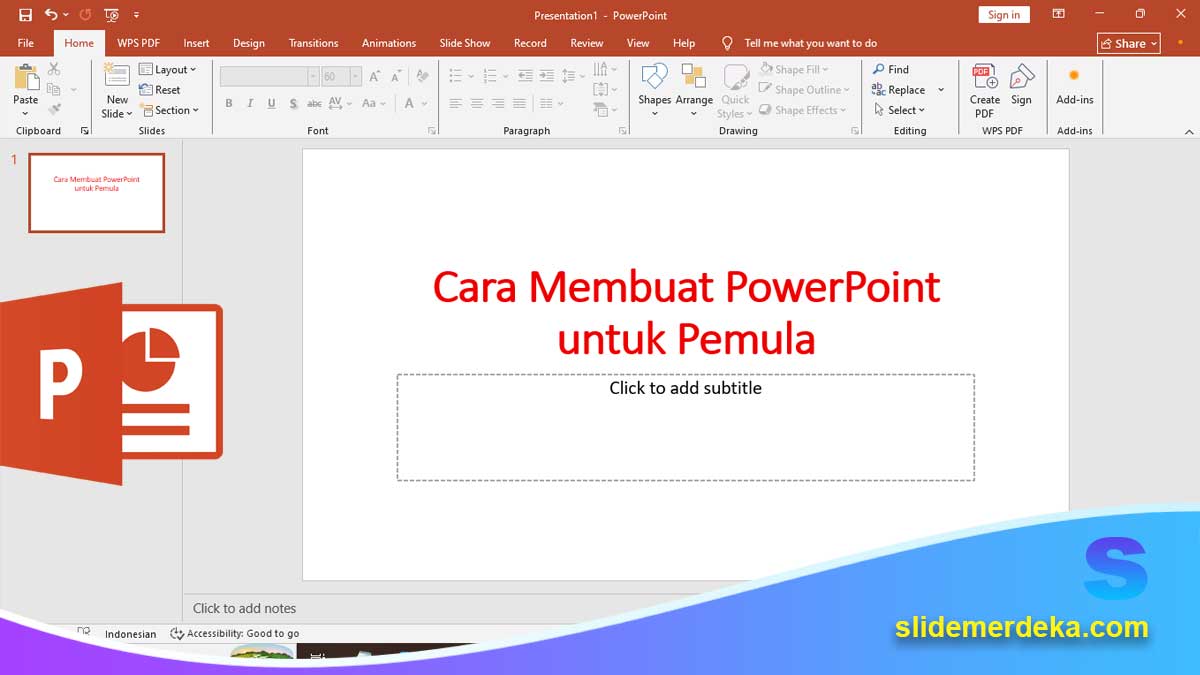This screenshot has height=675, width=1200.
Task: Click Replace in the Editing group
Action: (x=898, y=90)
